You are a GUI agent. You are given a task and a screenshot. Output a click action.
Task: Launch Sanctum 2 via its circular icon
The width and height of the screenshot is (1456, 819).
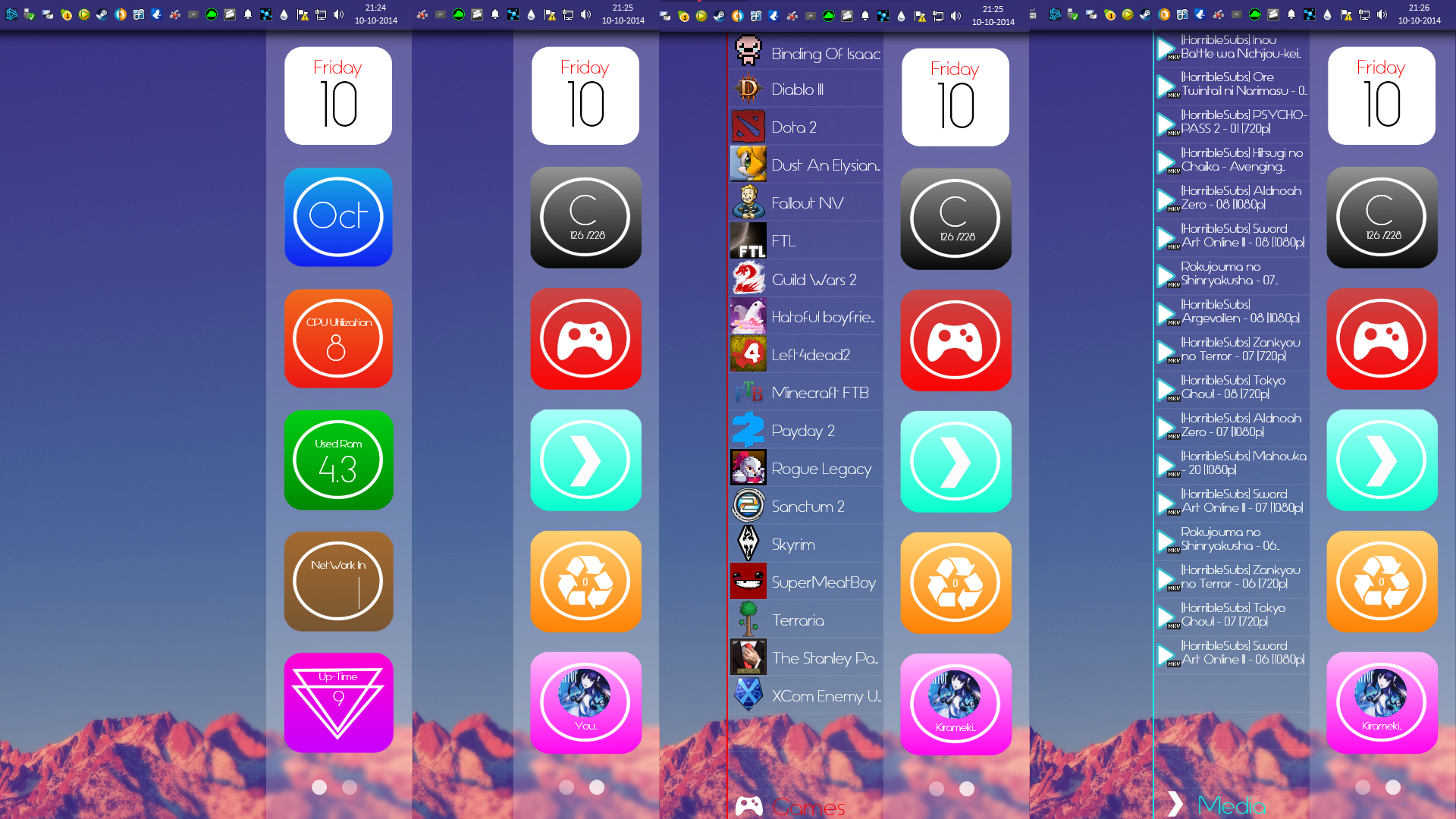(748, 507)
